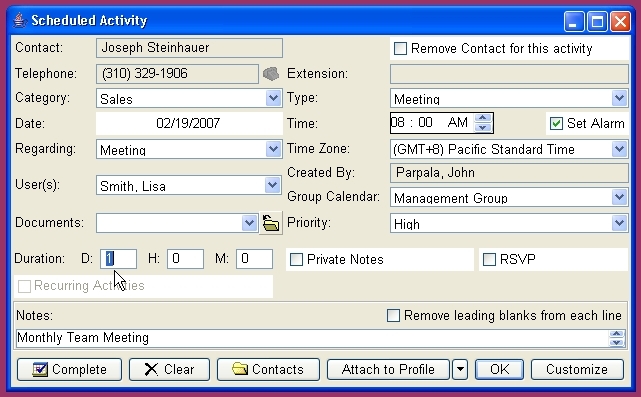Open the Attach to Profile arrow menu
The width and height of the screenshot is (641, 397).
[x=460, y=370]
